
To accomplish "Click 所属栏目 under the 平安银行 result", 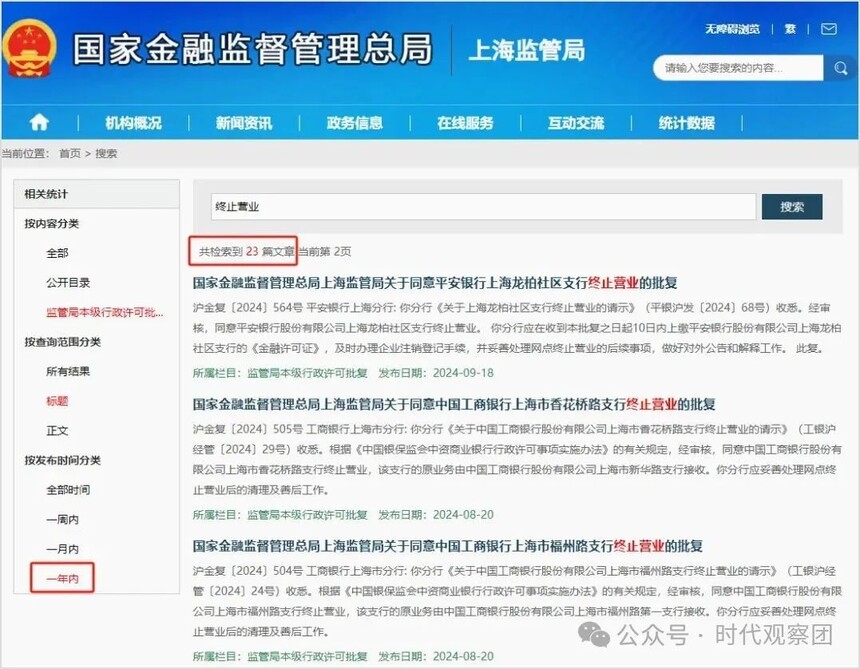I will [280, 373].
